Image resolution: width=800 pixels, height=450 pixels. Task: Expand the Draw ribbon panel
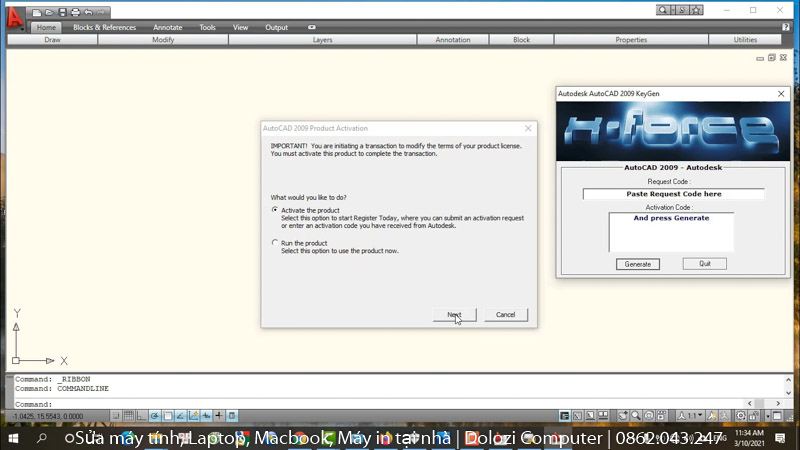pos(53,40)
